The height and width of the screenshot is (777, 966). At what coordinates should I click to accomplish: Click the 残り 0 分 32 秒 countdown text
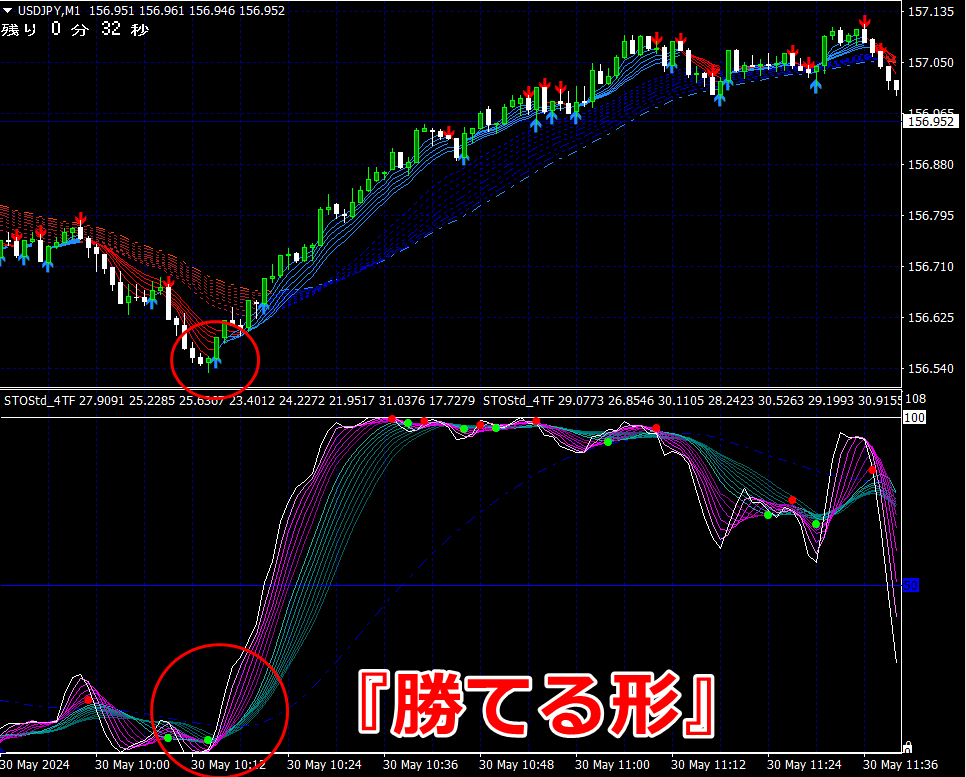[x=75, y=29]
